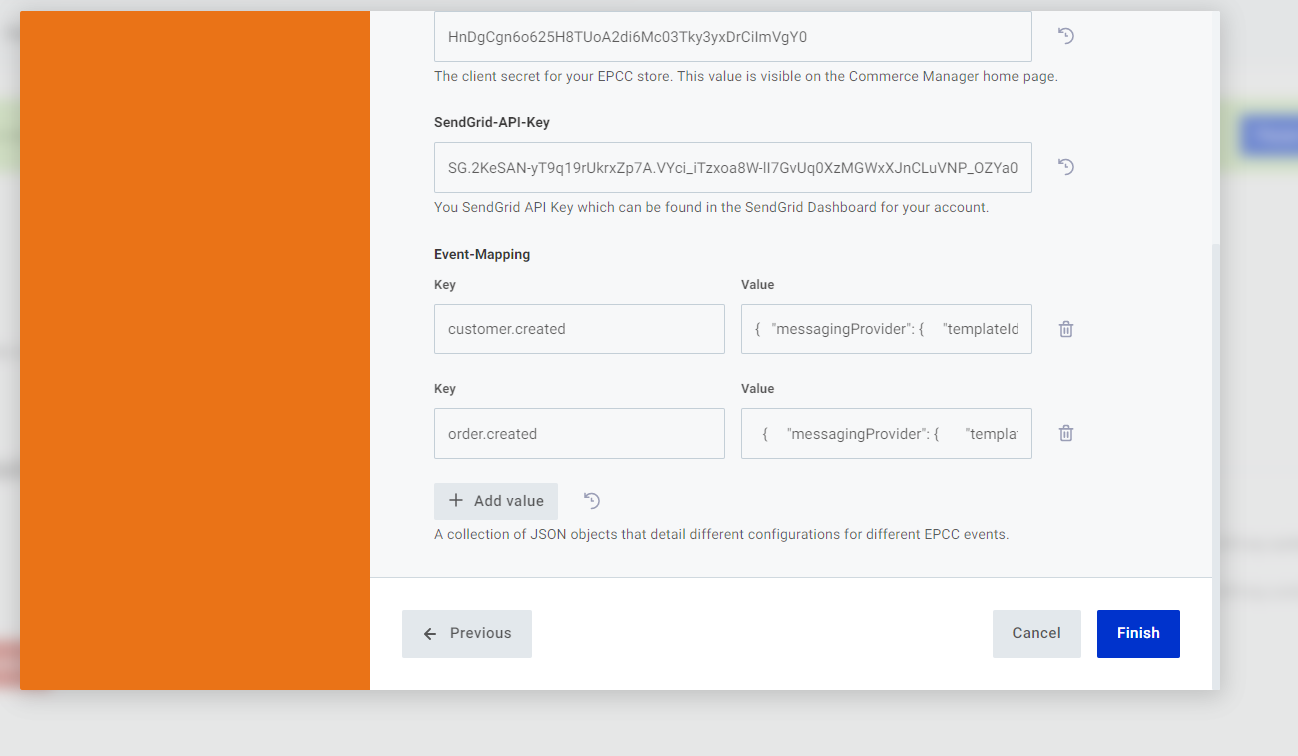Click the partially visible blue button top right
The image size is (1298, 756).
1277,135
